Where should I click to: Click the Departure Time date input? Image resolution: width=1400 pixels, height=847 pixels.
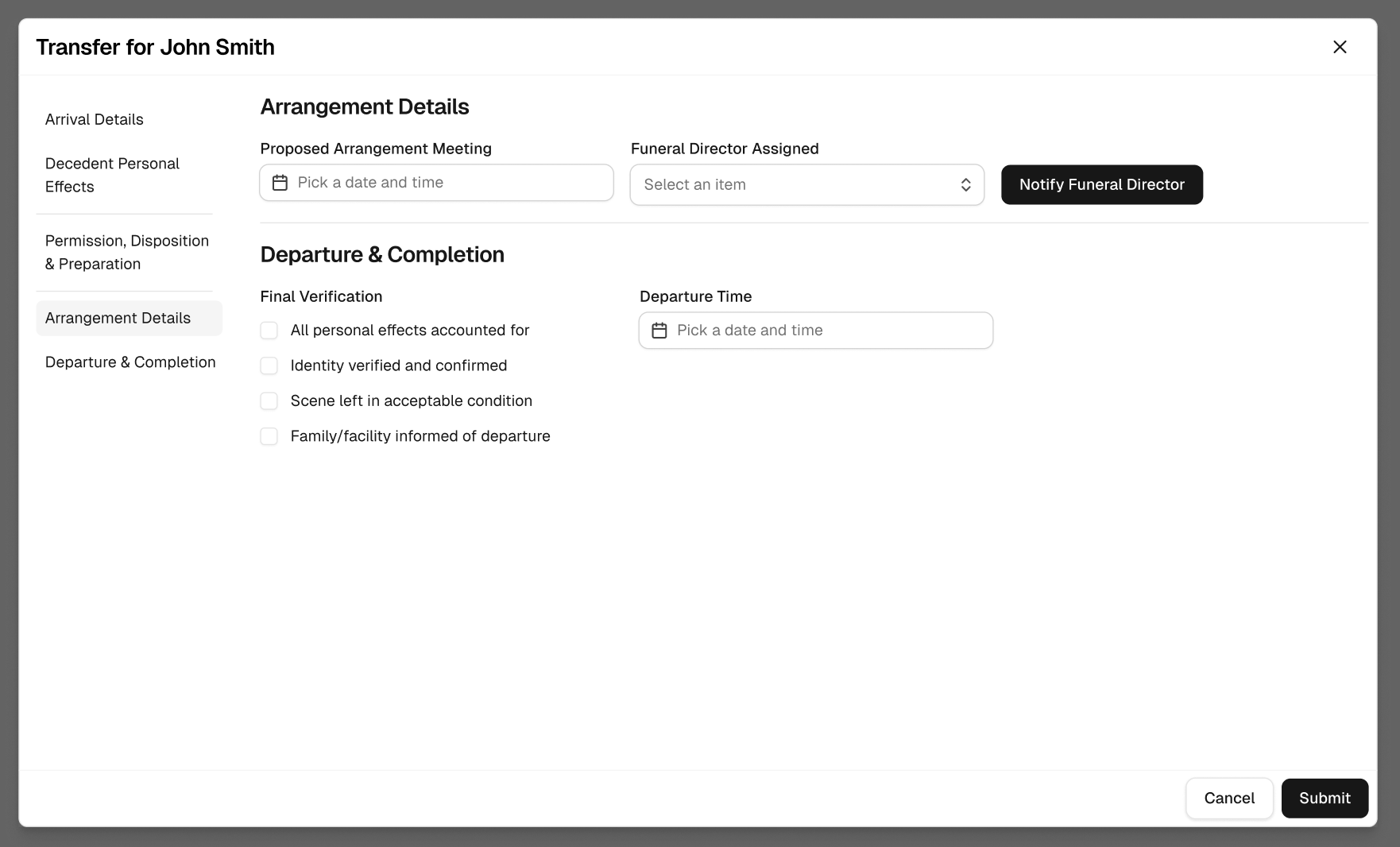point(825,331)
